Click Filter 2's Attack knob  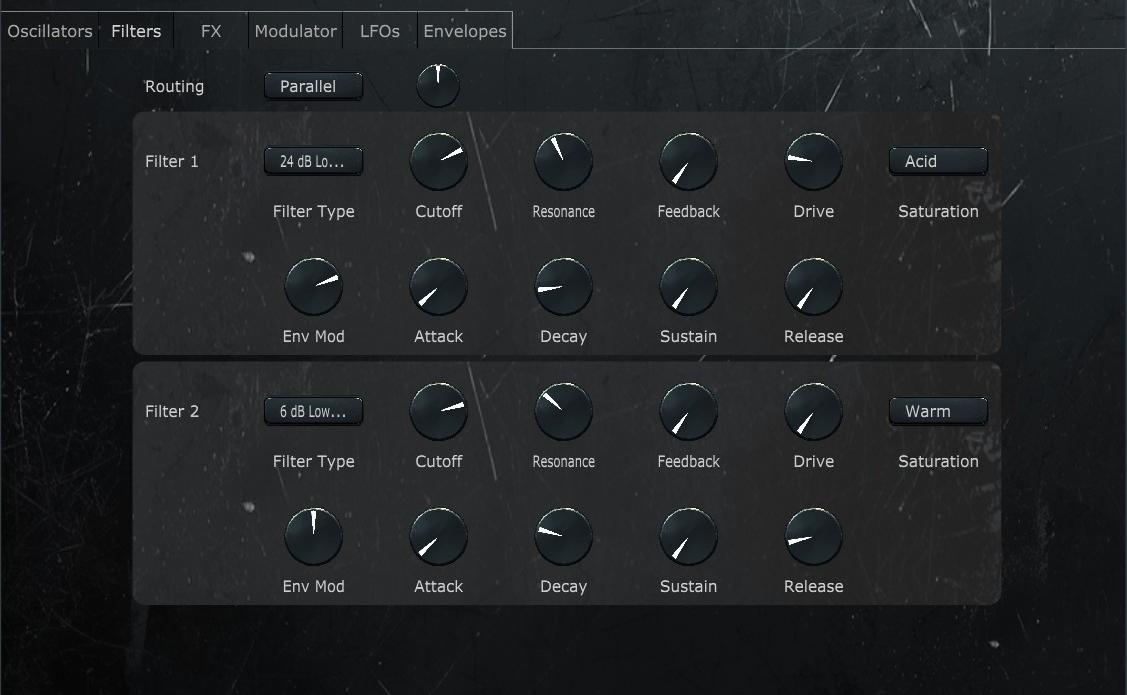(x=438, y=535)
